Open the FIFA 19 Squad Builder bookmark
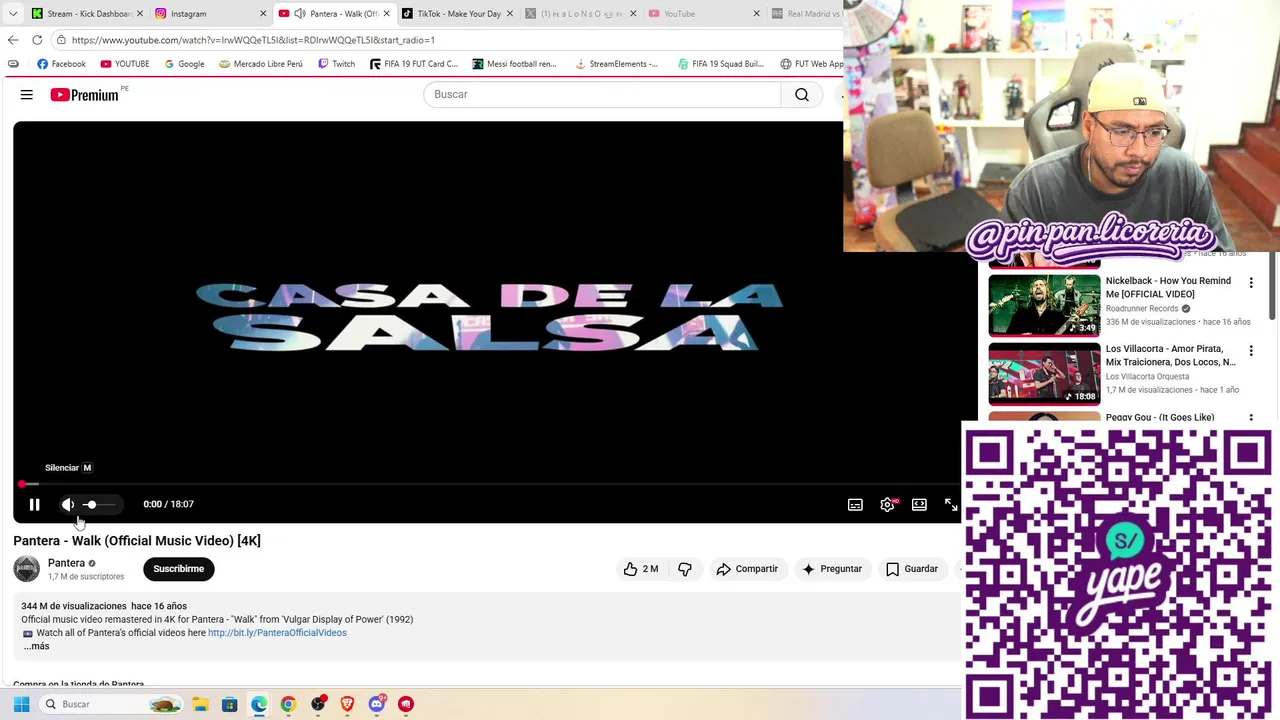The image size is (1280, 720). (720, 64)
